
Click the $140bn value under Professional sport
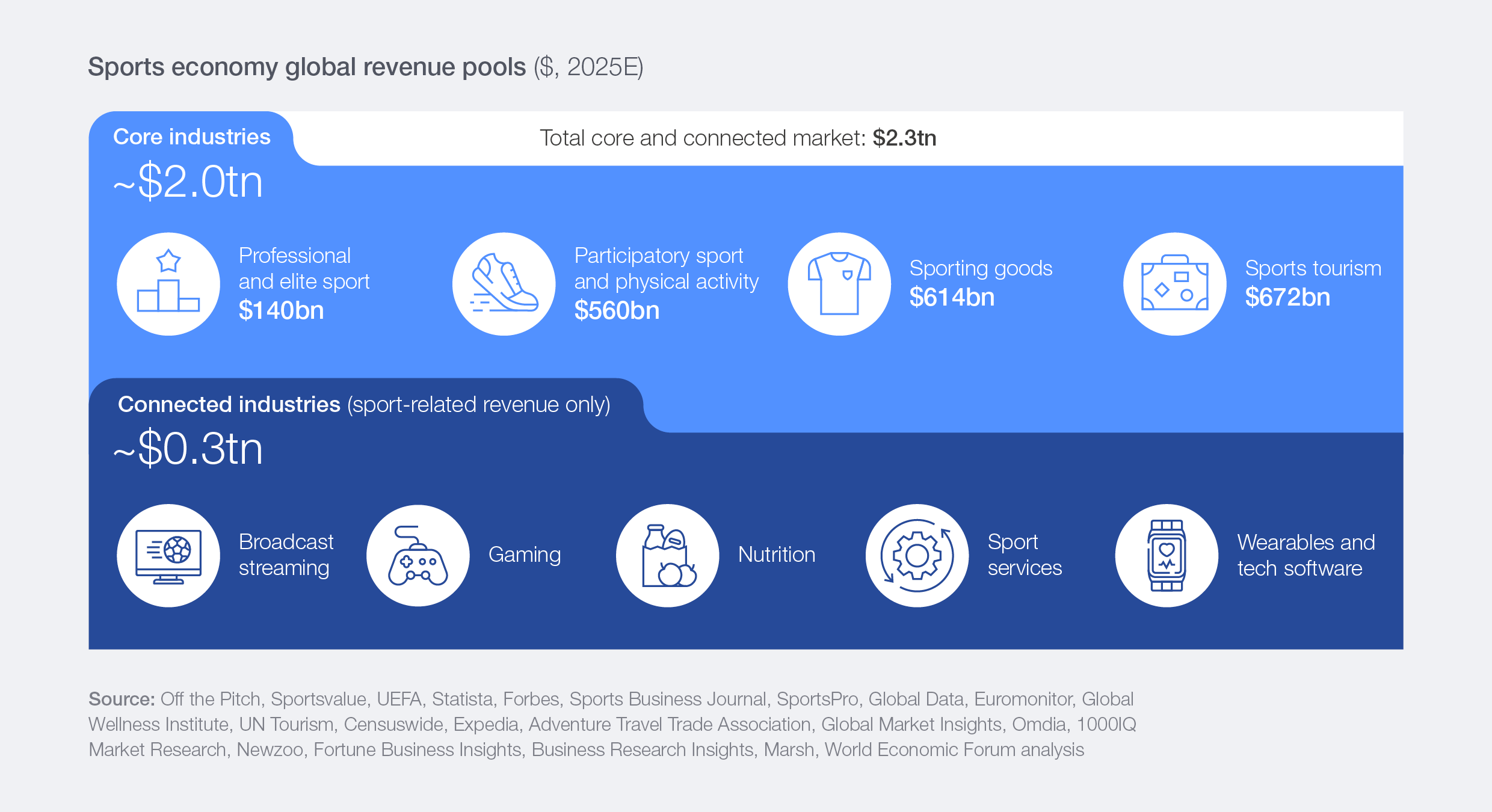pyautogui.click(x=280, y=311)
